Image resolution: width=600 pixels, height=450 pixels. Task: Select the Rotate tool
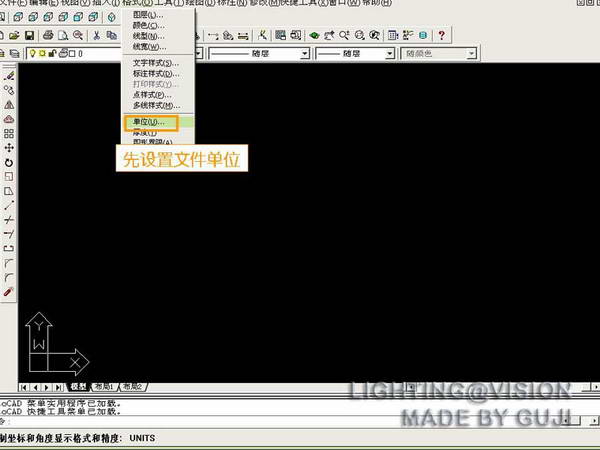pyautogui.click(x=9, y=162)
